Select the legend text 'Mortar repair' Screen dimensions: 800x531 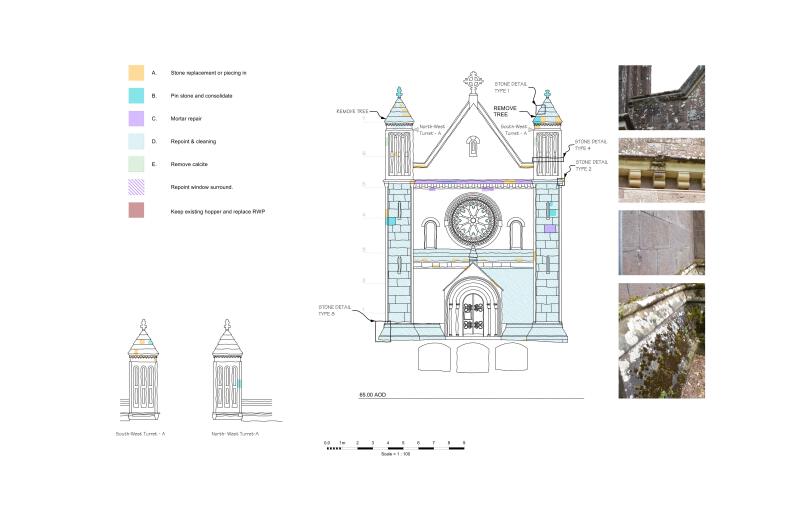tap(186, 118)
